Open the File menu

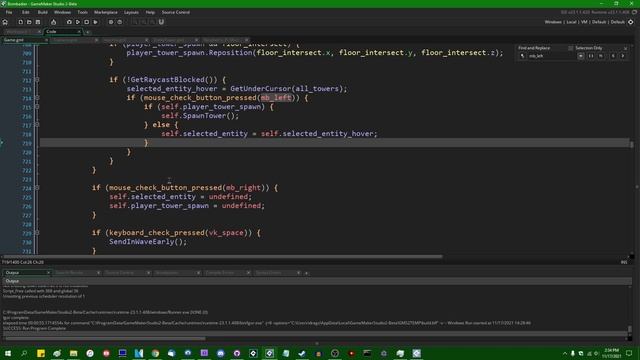click(x=9, y=12)
